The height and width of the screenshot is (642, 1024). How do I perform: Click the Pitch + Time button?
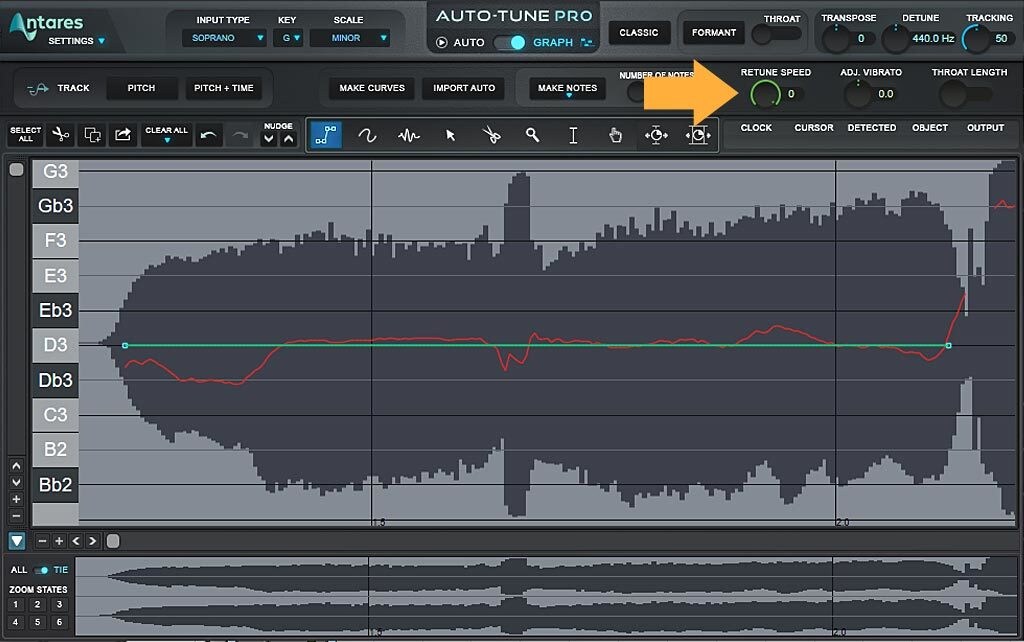[x=223, y=88]
